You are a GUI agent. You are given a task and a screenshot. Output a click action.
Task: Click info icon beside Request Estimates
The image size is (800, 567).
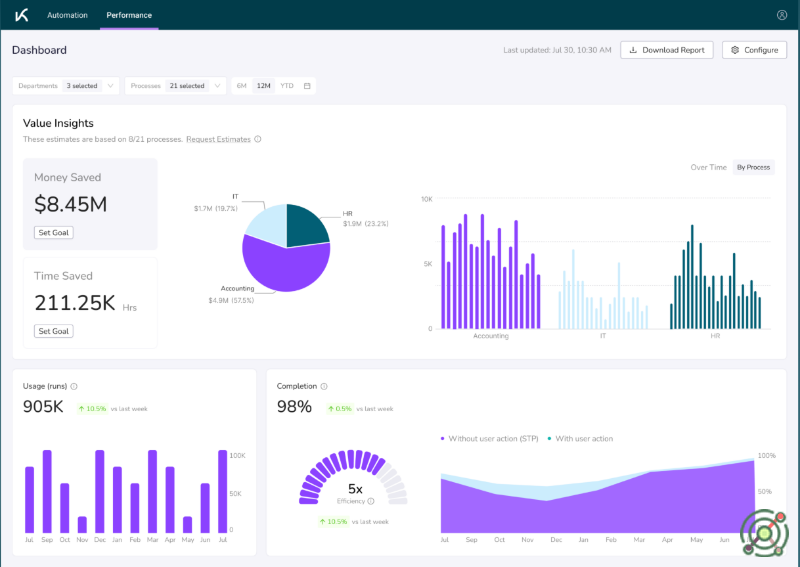click(258, 139)
